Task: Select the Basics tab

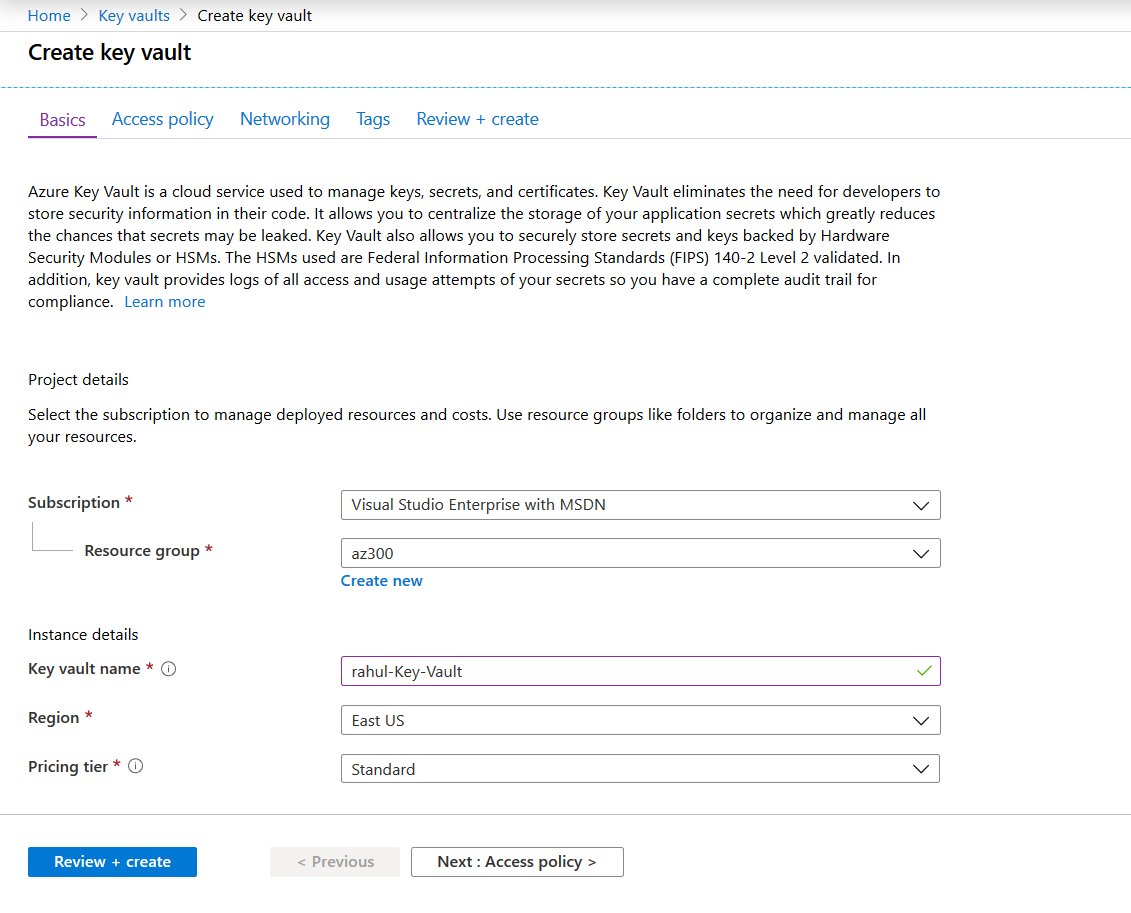Action: point(63,120)
